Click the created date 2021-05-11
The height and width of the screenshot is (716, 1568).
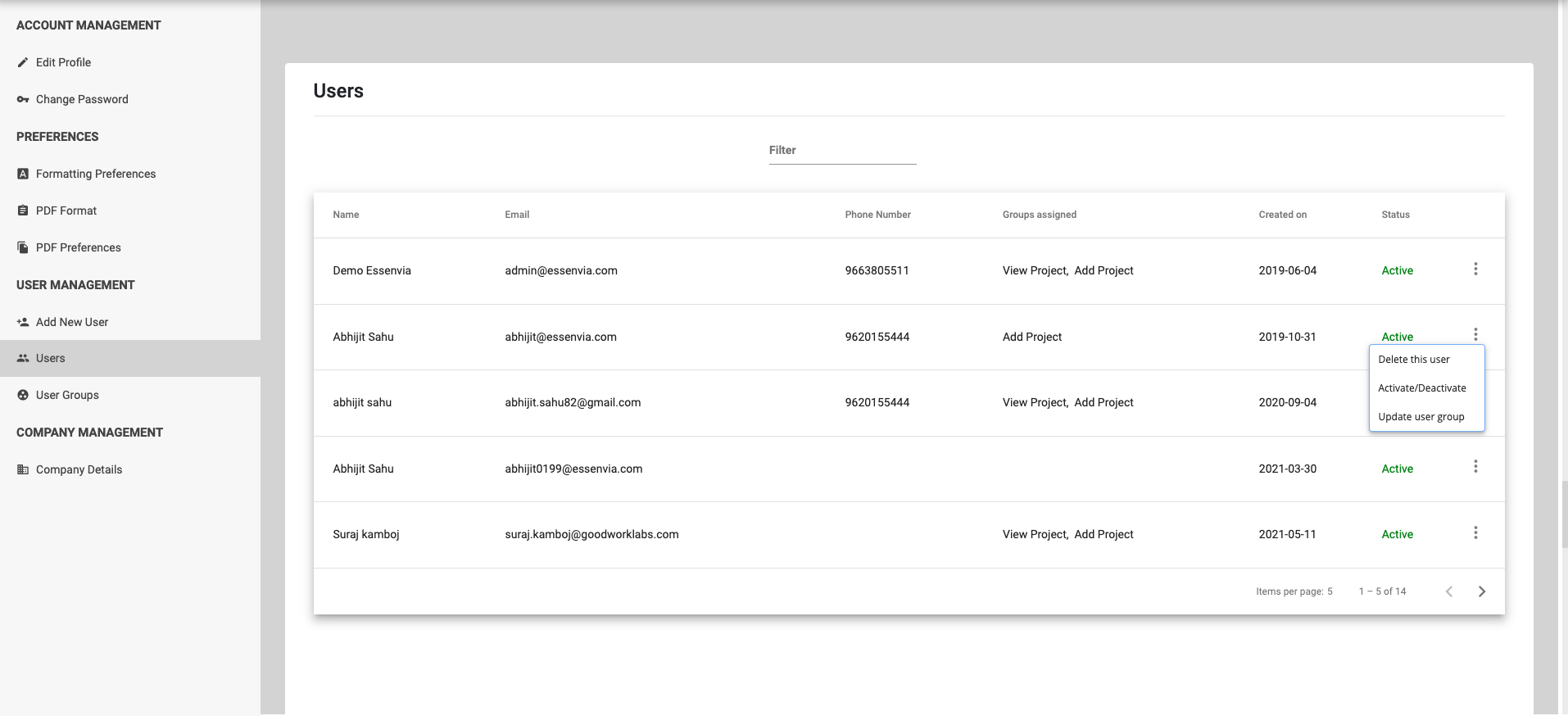click(x=1288, y=534)
